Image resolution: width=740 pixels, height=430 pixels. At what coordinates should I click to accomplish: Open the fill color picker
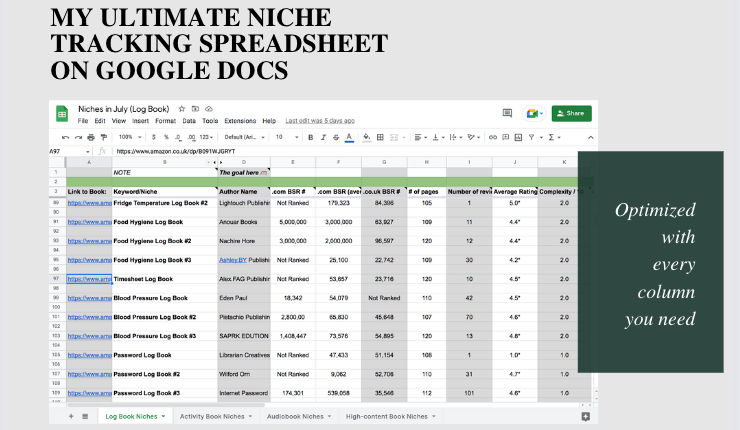coord(367,137)
